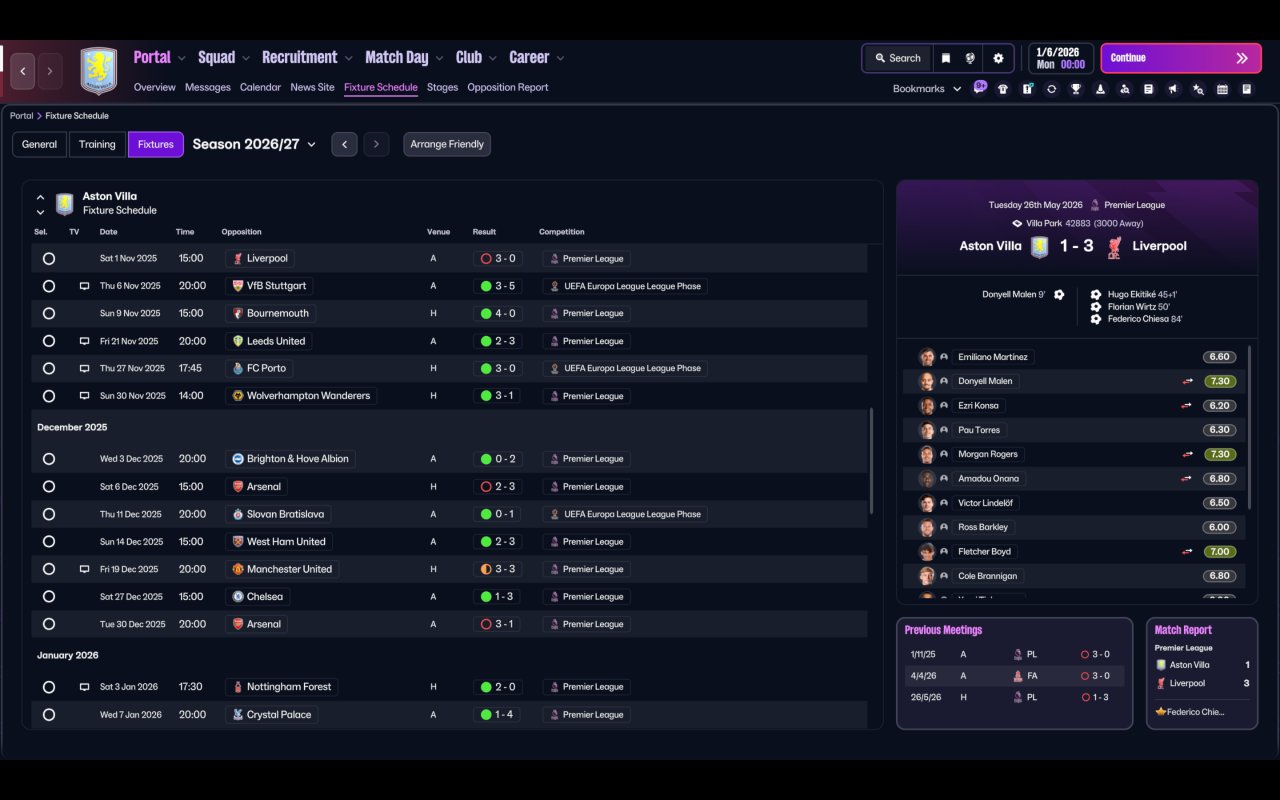Click the goal icon next to Donyell Malen 9'
1280x800 pixels.
(x=1059, y=295)
